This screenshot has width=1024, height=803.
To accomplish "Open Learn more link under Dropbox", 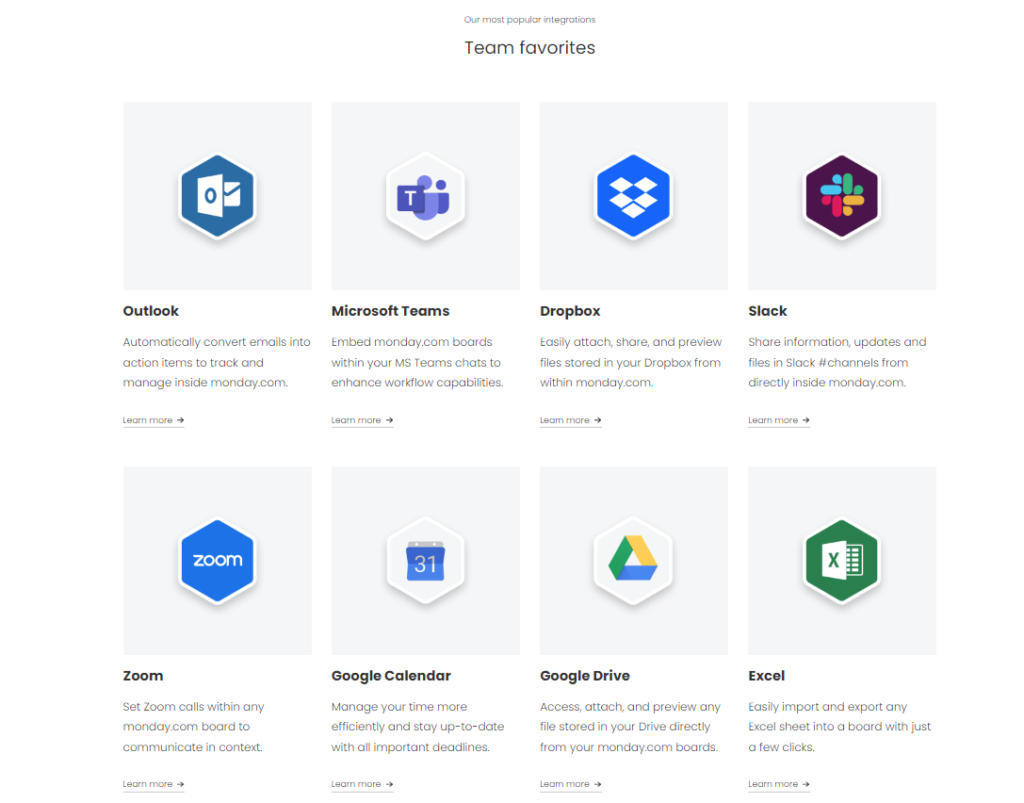I will coord(570,420).
